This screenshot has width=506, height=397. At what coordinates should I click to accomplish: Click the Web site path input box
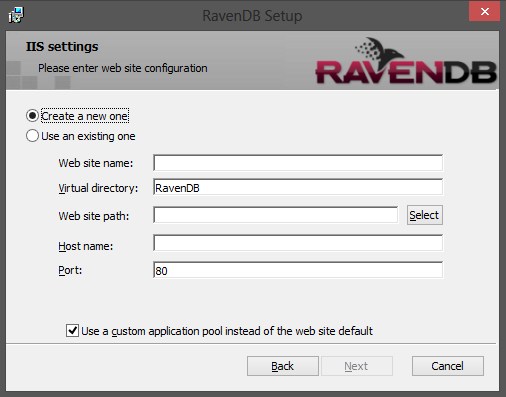coord(276,215)
